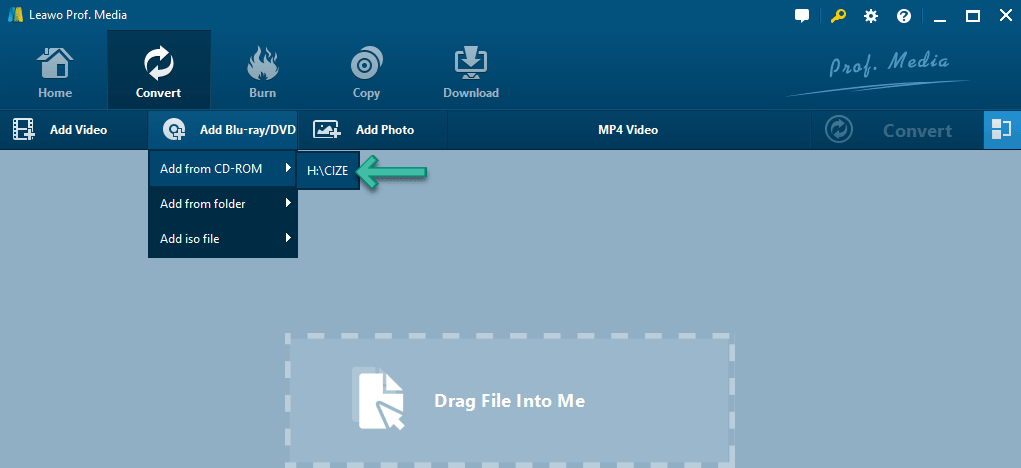Open help question mark icon

[904, 16]
